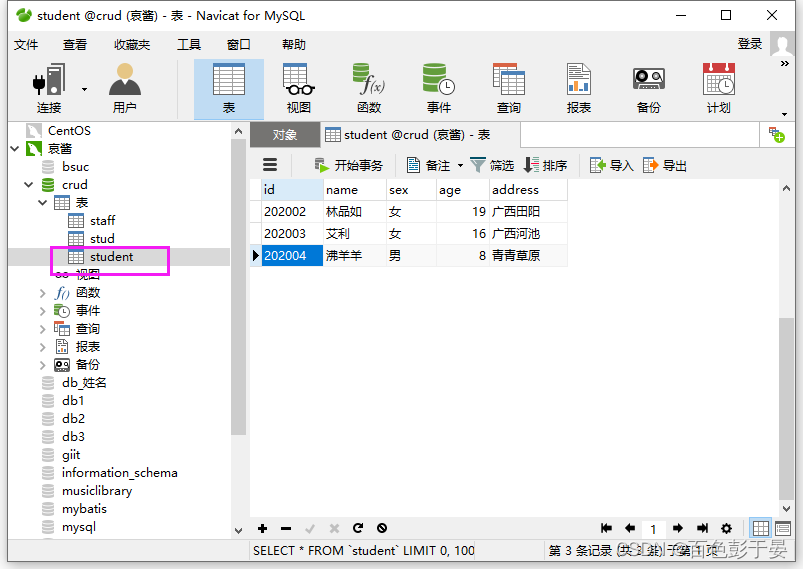803x569 pixels.
Task: Open the 查询 query toolbar icon
Action: [509, 89]
